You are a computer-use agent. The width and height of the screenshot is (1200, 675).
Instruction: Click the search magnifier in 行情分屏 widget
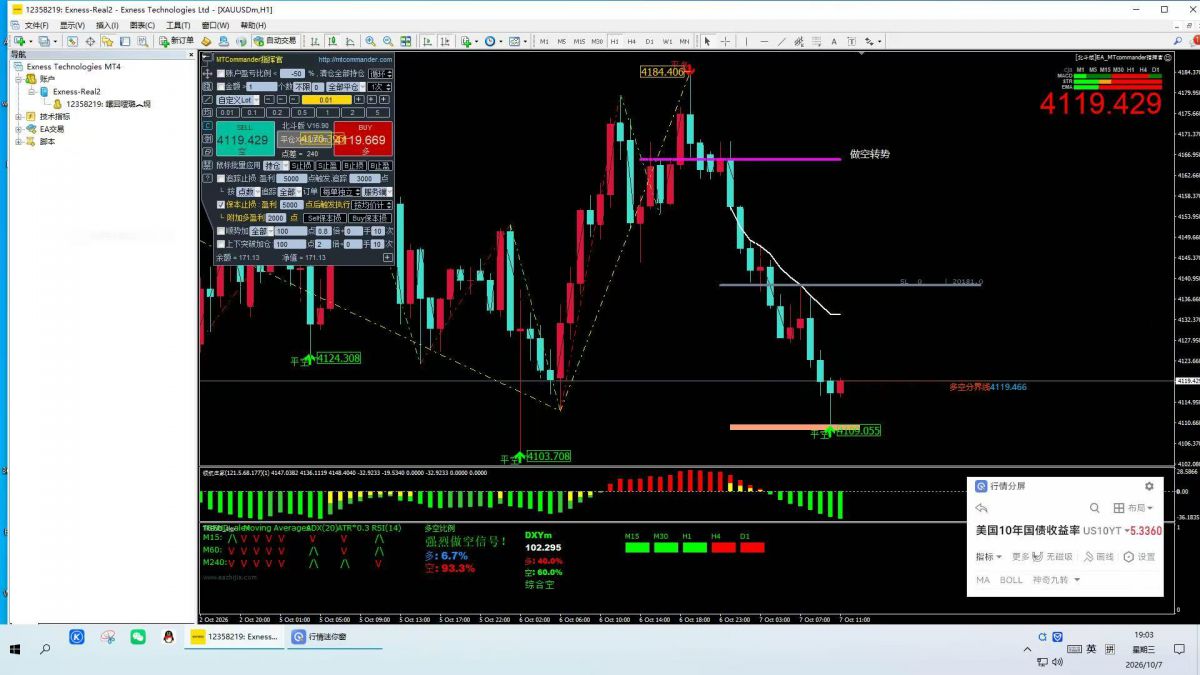[1095, 508]
